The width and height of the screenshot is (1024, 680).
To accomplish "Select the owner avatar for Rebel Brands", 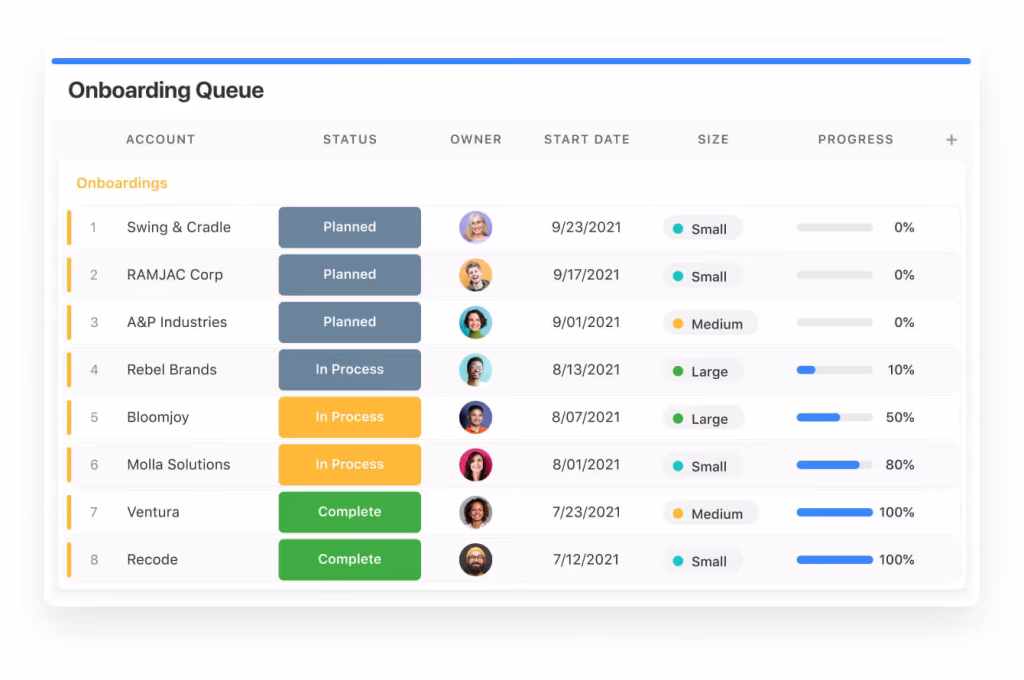I will (x=475, y=370).
